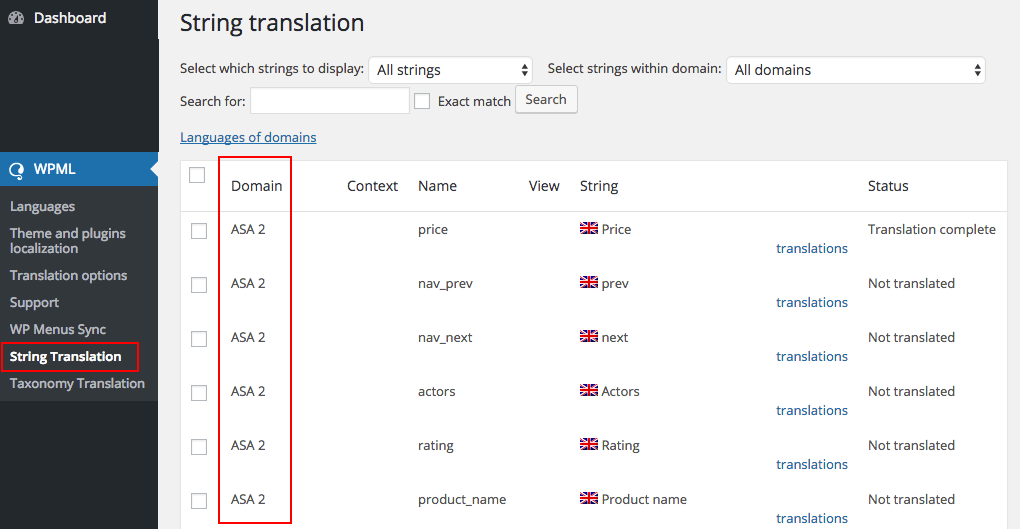Screen dimensions: 1020x529
Task: Click the Dashboard gauge icon
Action: 16,18
